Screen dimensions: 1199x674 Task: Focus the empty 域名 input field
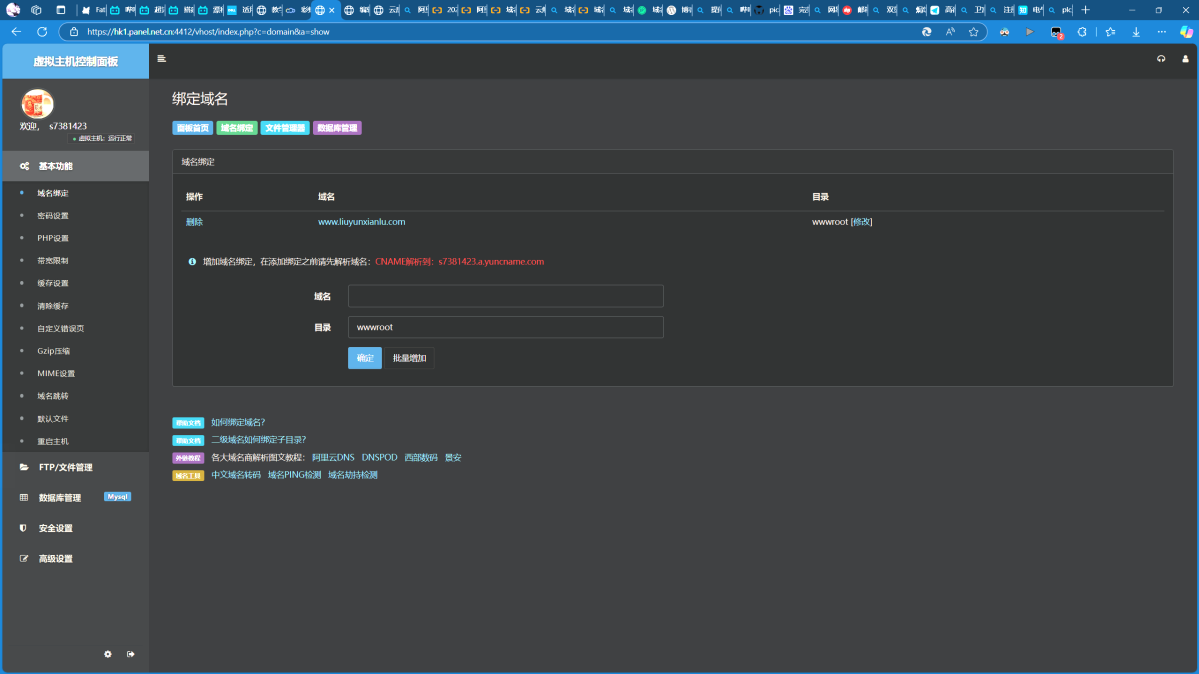(x=505, y=296)
